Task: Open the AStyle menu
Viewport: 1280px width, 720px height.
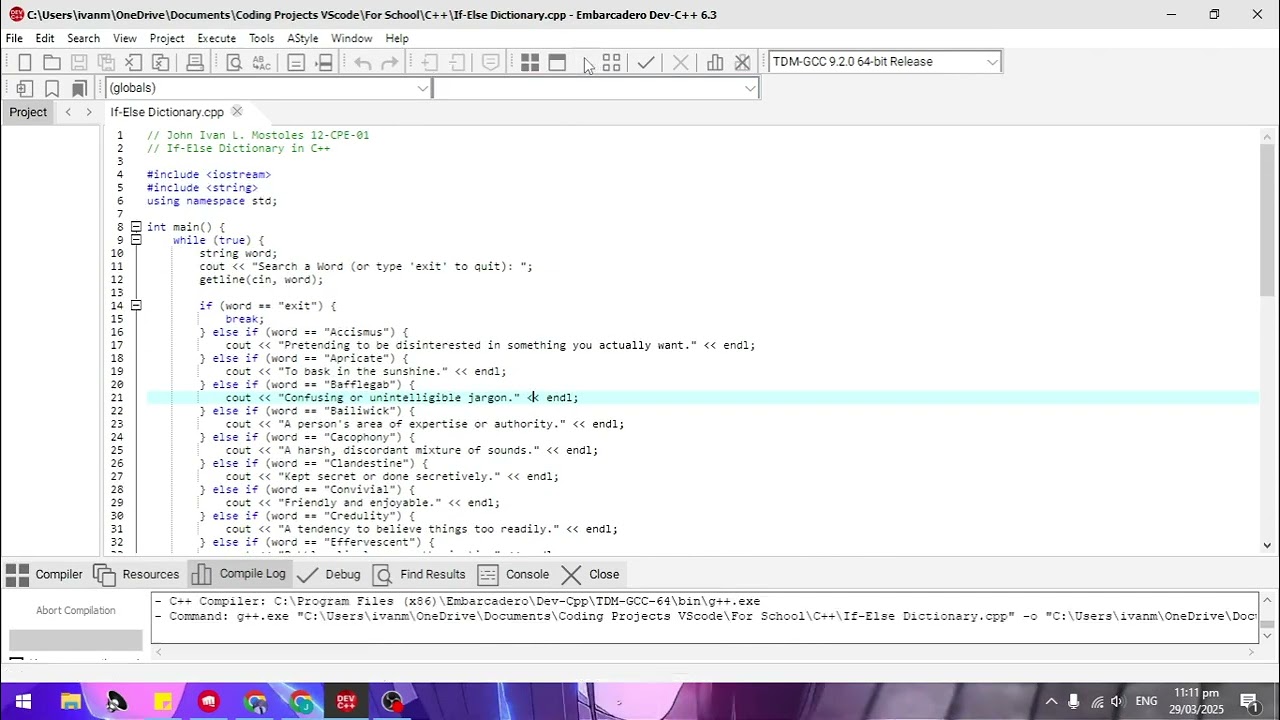Action: pos(302,38)
